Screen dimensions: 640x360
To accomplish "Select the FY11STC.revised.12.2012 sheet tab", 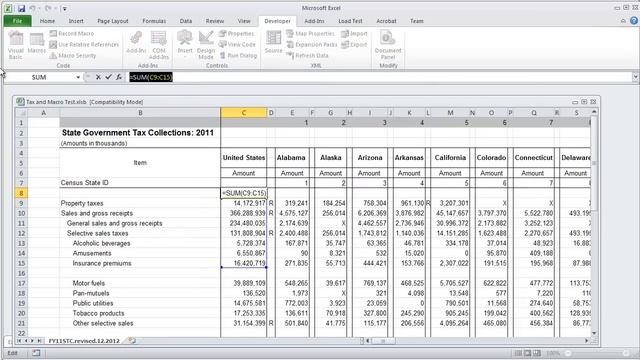I will (84, 340).
